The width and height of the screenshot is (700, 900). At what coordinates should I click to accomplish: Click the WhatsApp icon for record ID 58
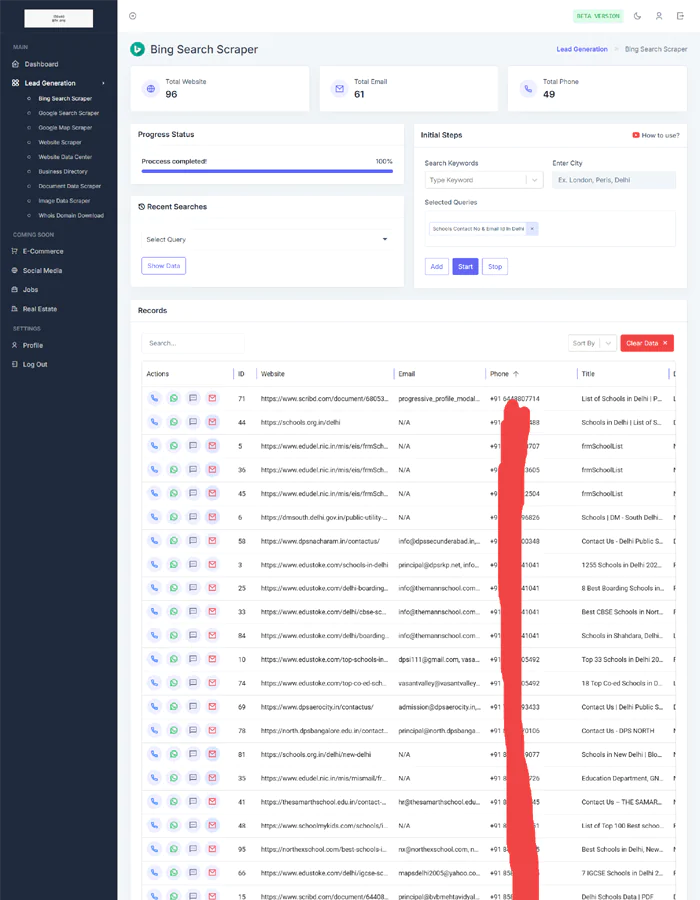(174, 541)
